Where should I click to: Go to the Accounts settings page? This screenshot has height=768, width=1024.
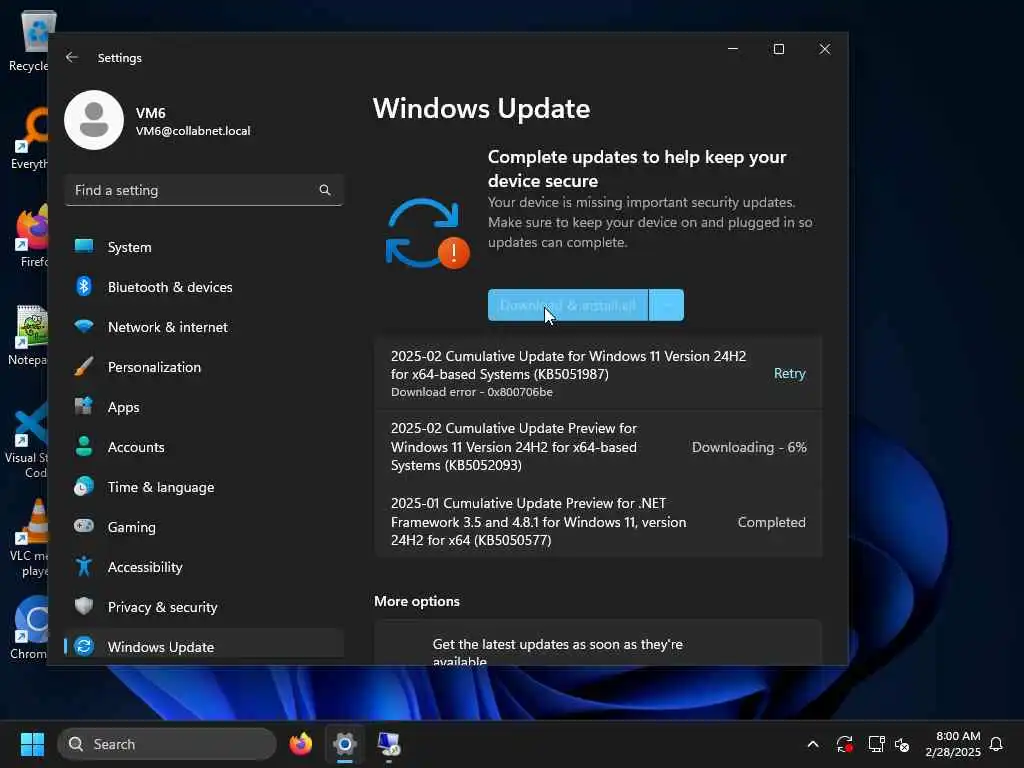[x=204, y=447]
